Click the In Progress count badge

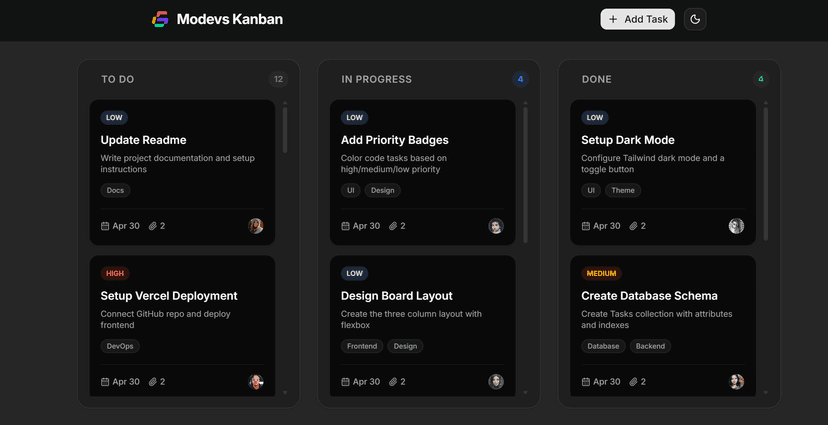click(520, 79)
